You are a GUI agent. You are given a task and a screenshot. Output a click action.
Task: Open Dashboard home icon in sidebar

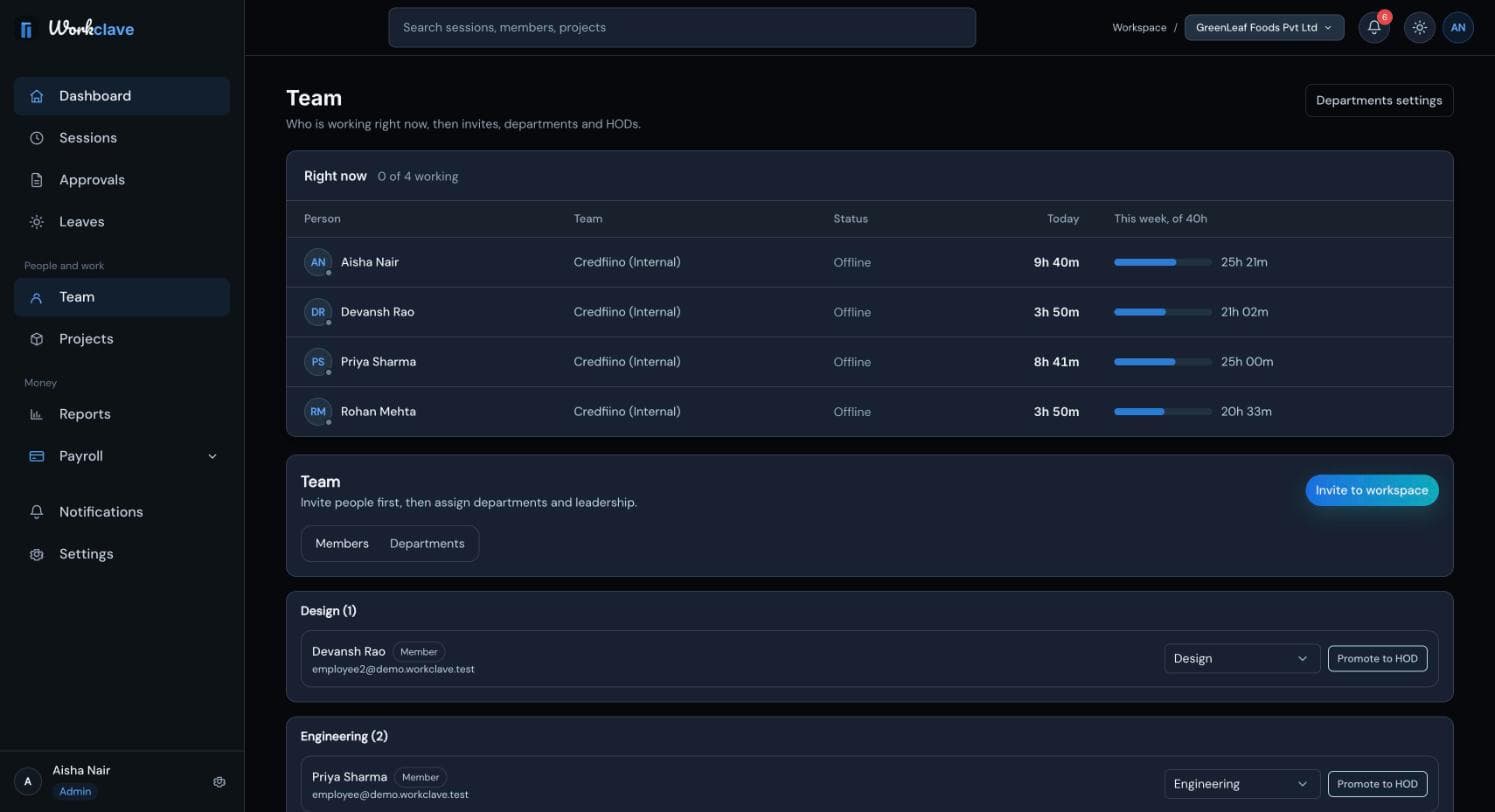point(37,96)
